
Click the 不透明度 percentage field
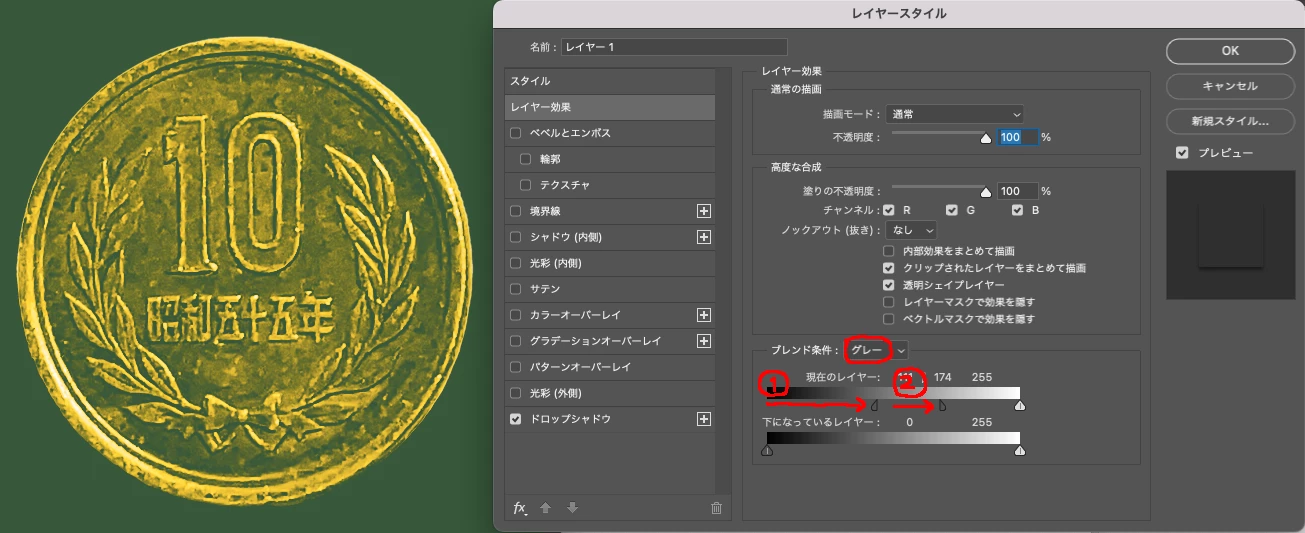pyautogui.click(x=1017, y=137)
